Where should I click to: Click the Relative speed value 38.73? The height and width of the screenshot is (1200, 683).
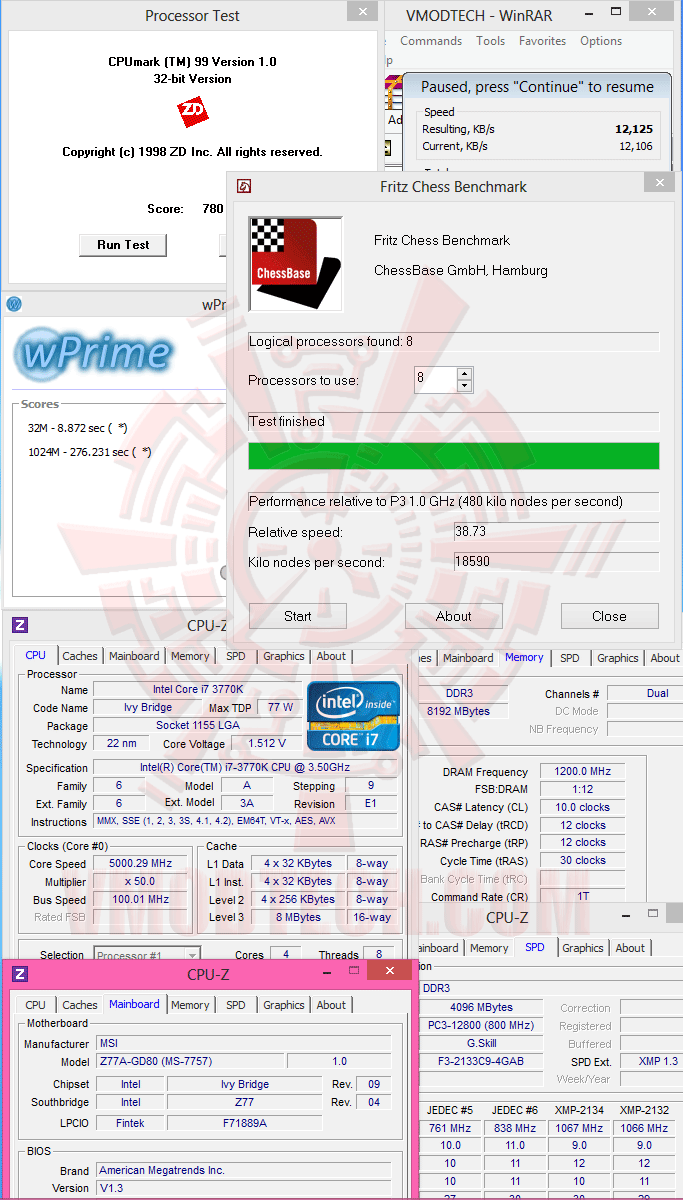pos(556,532)
